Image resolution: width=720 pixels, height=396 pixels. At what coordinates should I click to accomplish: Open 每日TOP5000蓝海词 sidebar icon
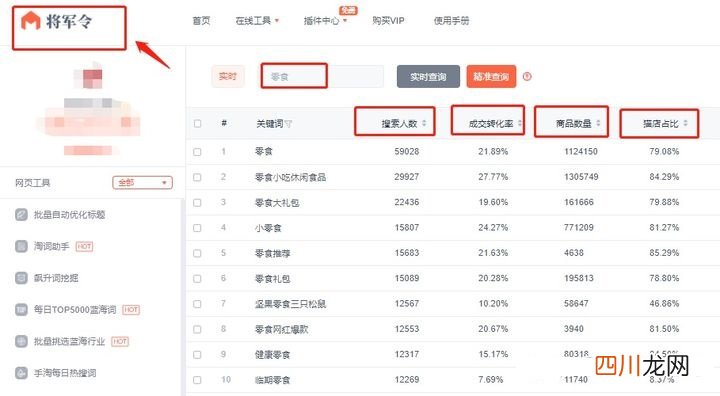point(21,310)
